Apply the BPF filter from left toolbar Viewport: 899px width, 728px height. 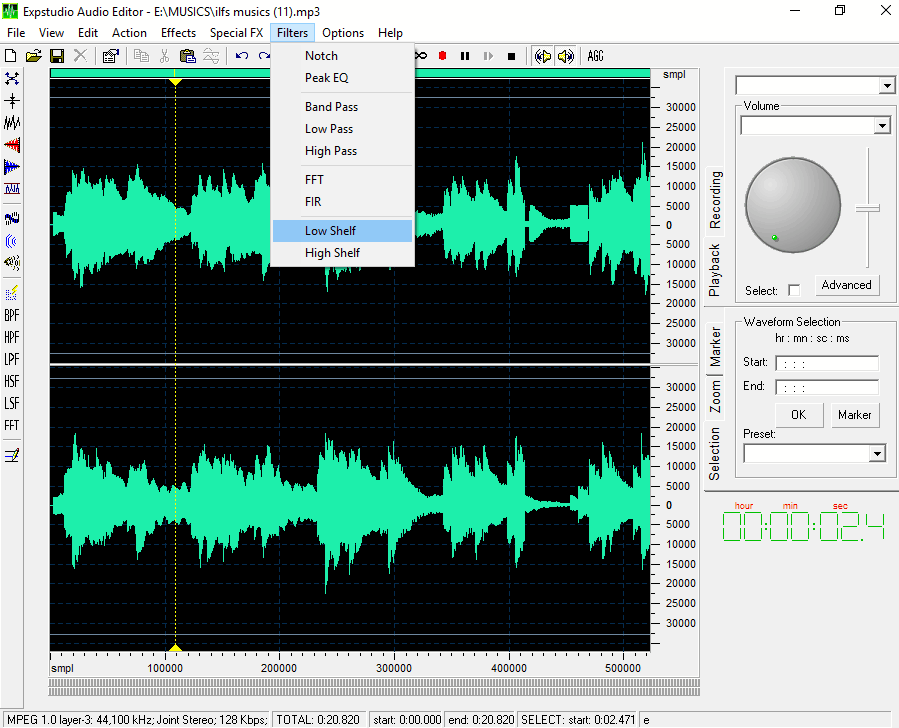tap(12, 315)
